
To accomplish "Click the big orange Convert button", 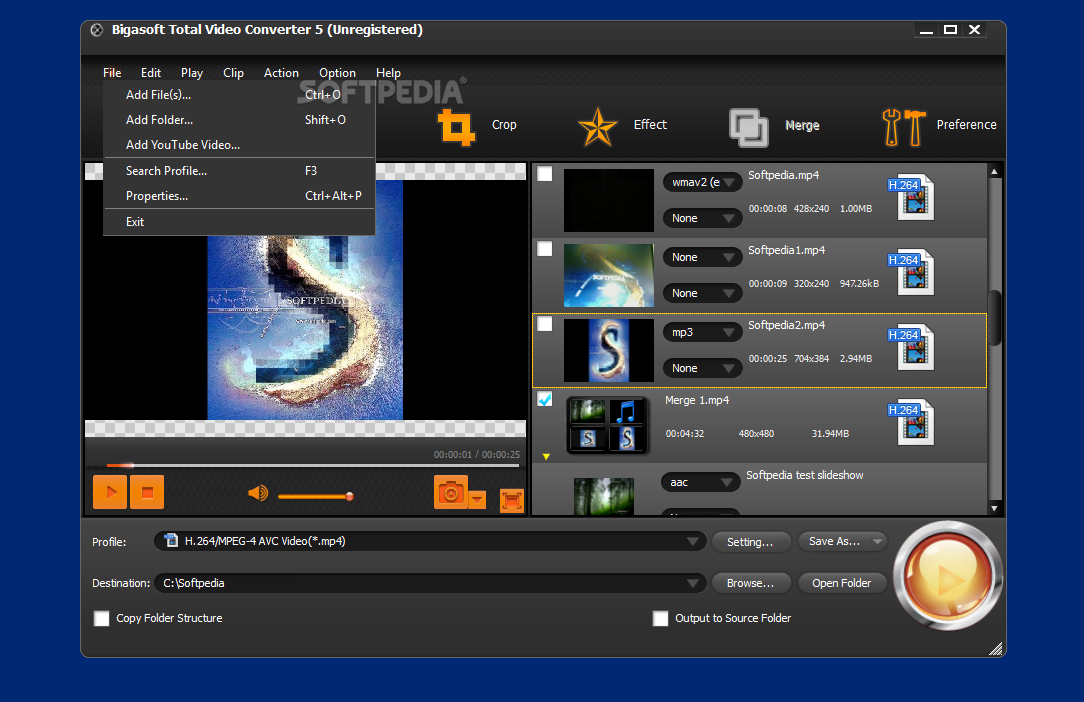I will click(x=947, y=575).
